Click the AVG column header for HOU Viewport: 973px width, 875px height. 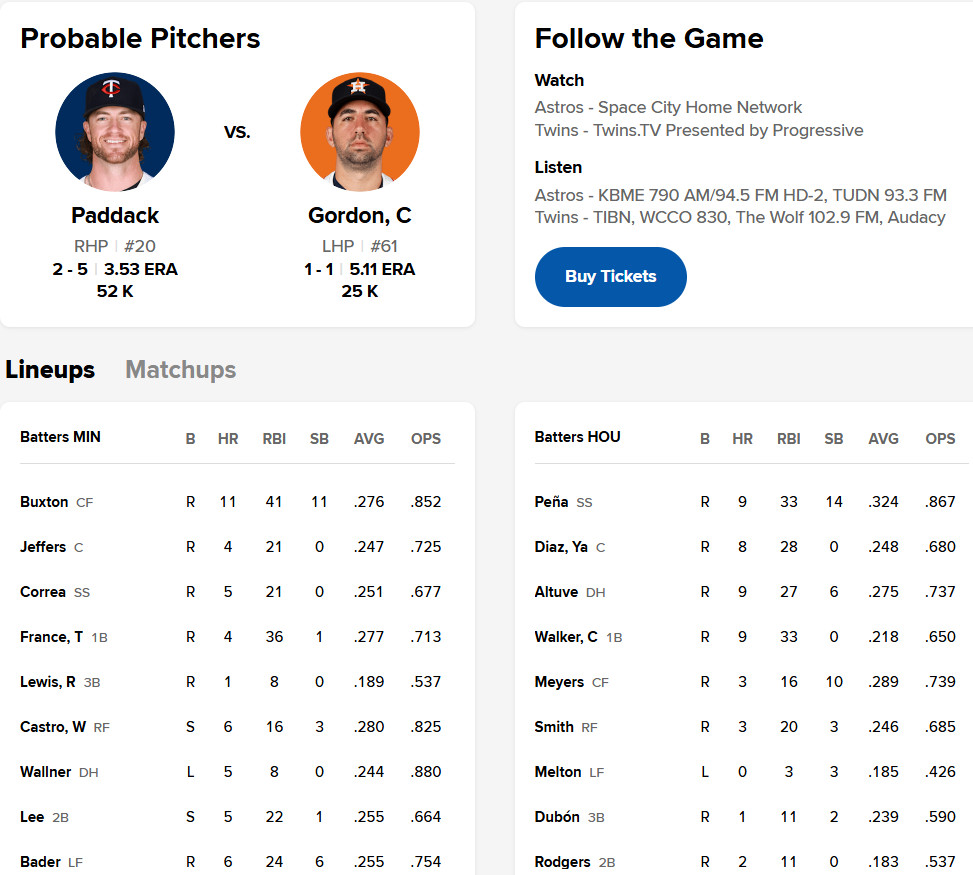[x=883, y=439]
